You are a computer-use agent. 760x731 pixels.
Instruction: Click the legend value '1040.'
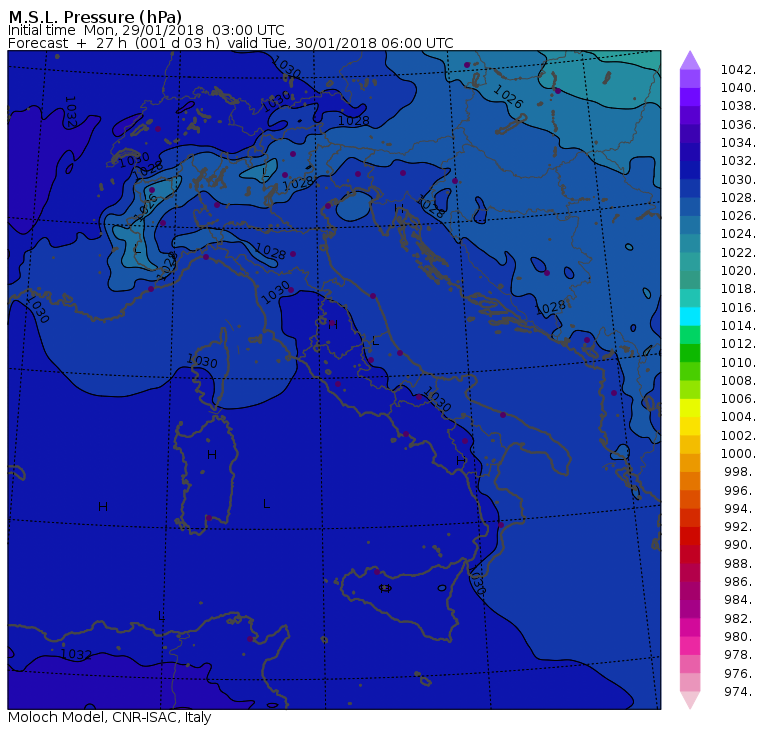738,88
